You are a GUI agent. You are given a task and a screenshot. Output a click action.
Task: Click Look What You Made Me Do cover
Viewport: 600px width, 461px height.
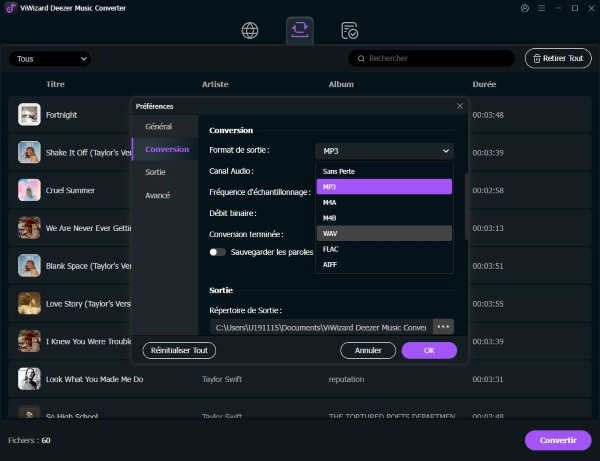pyautogui.click(x=29, y=379)
